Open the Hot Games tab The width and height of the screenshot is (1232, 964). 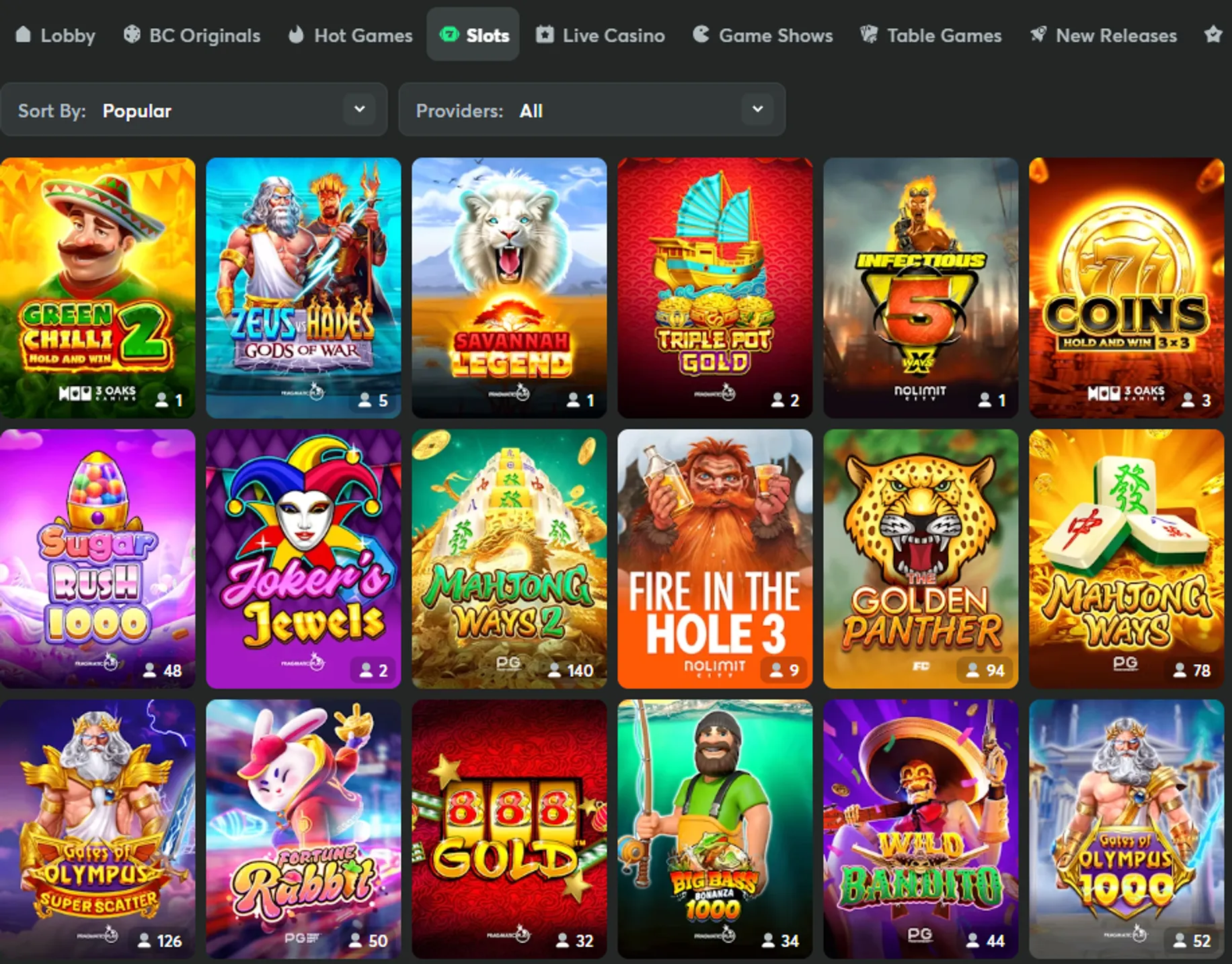click(x=350, y=35)
